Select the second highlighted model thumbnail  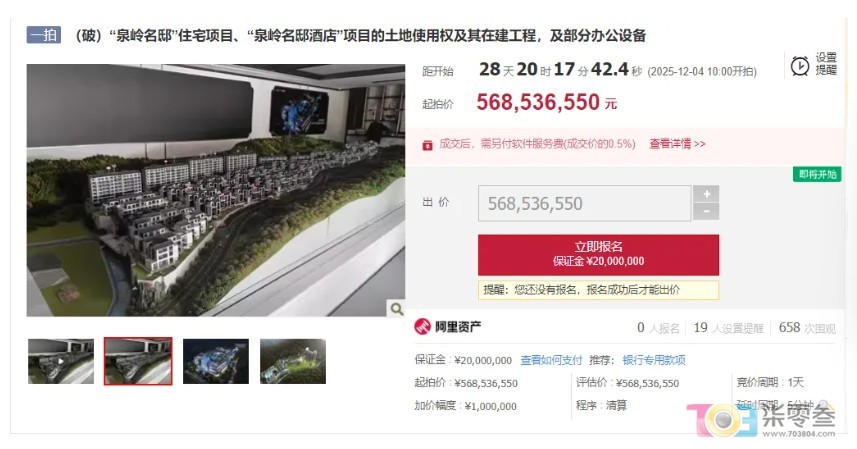138,361
